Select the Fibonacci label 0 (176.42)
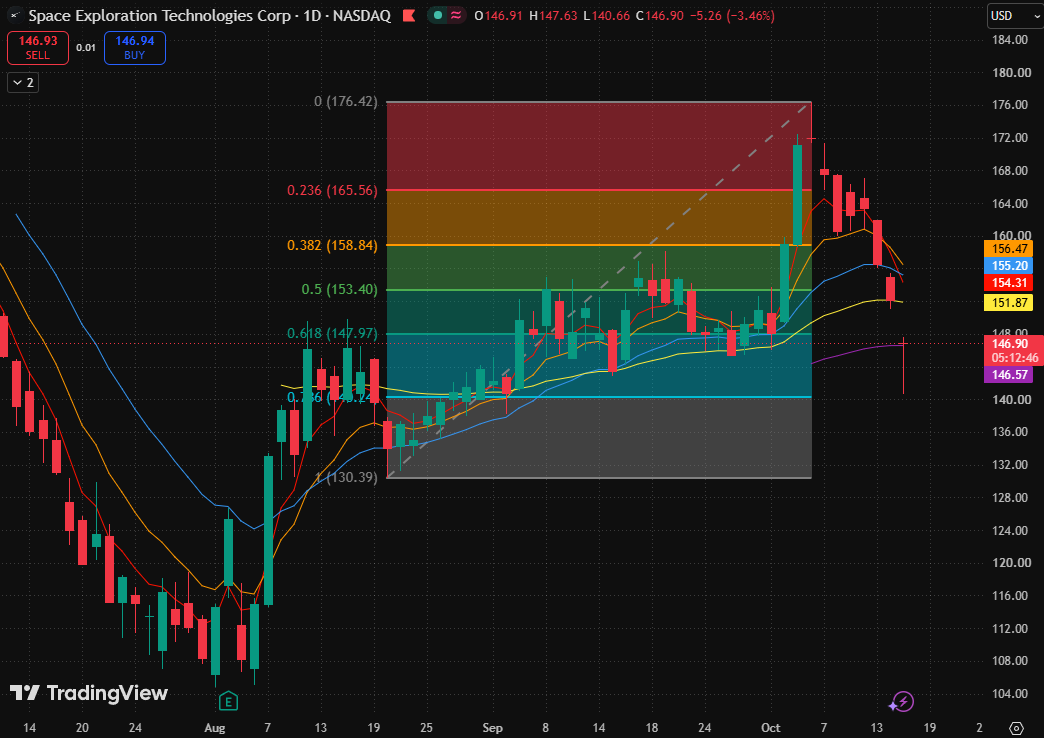This screenshot has height=738, width=1044. pyautogui.click(x=346, y=101)
